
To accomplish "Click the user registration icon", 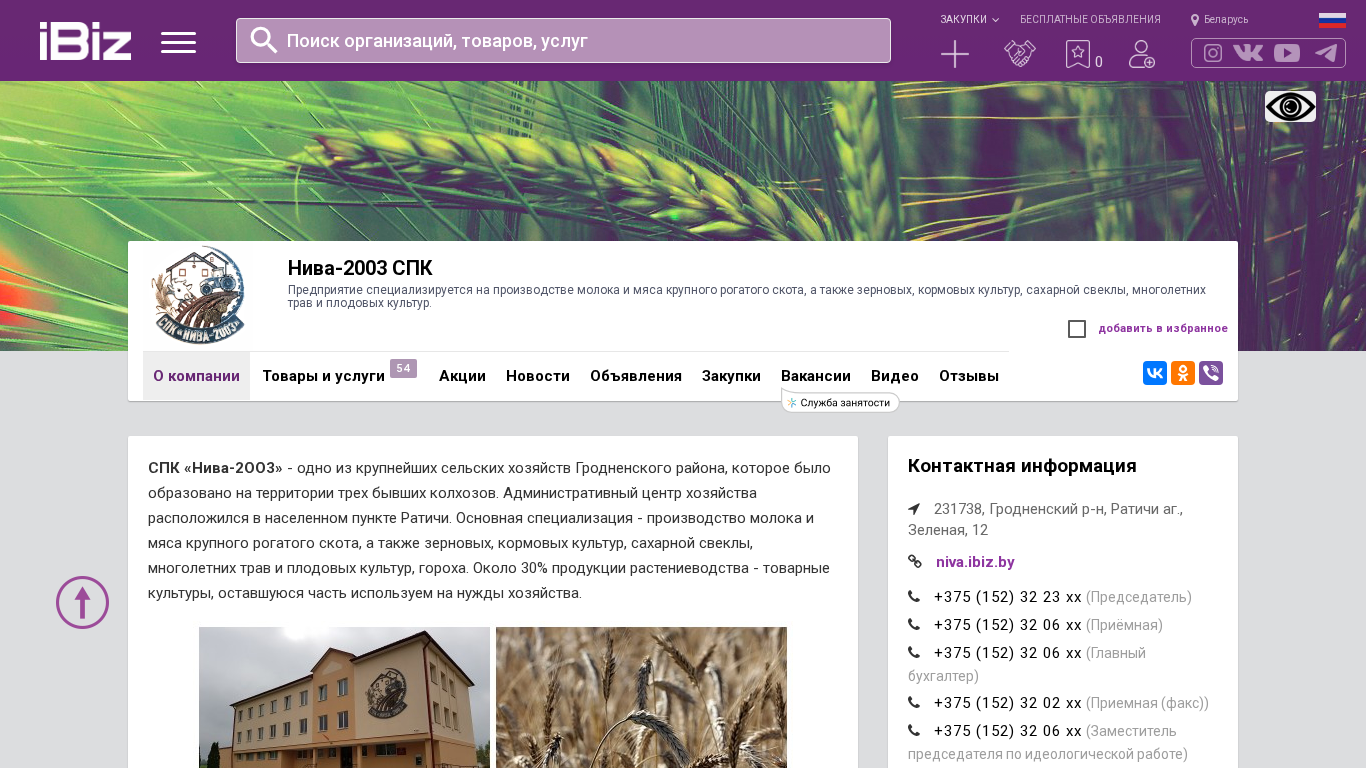I will click(x=1142, y=54).
